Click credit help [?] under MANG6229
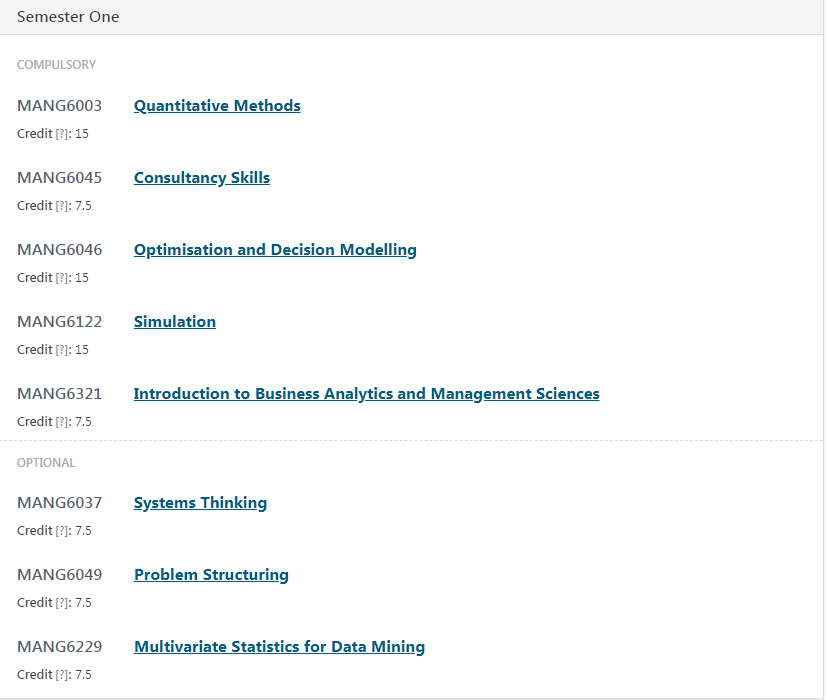 point(62,675)
